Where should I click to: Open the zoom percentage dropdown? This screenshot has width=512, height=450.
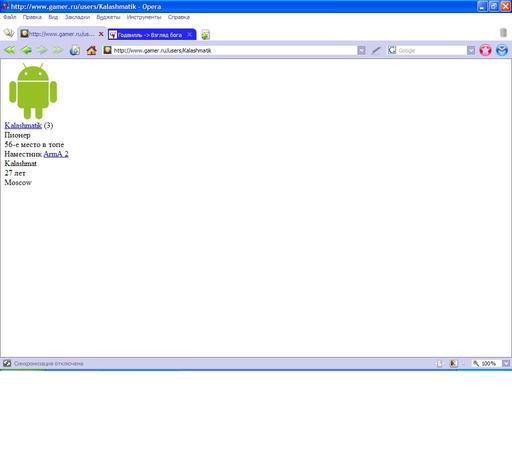coord(506,364)
